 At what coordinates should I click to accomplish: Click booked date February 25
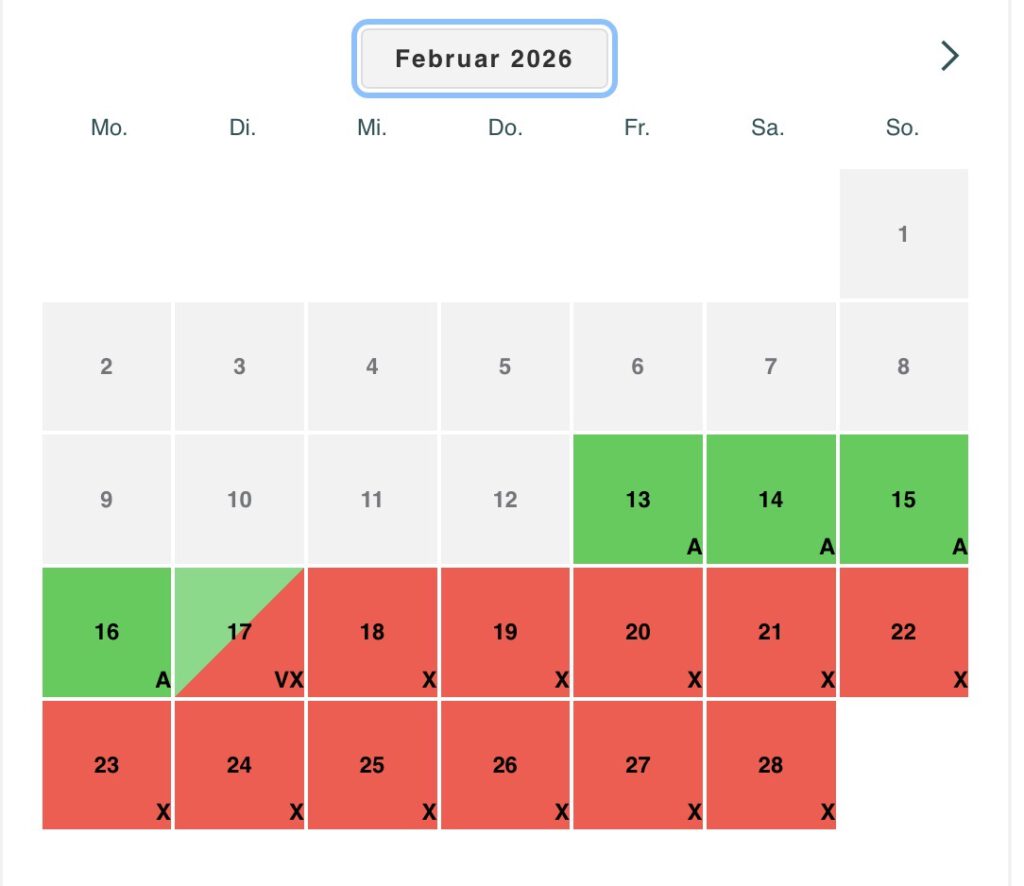point(372,765)
